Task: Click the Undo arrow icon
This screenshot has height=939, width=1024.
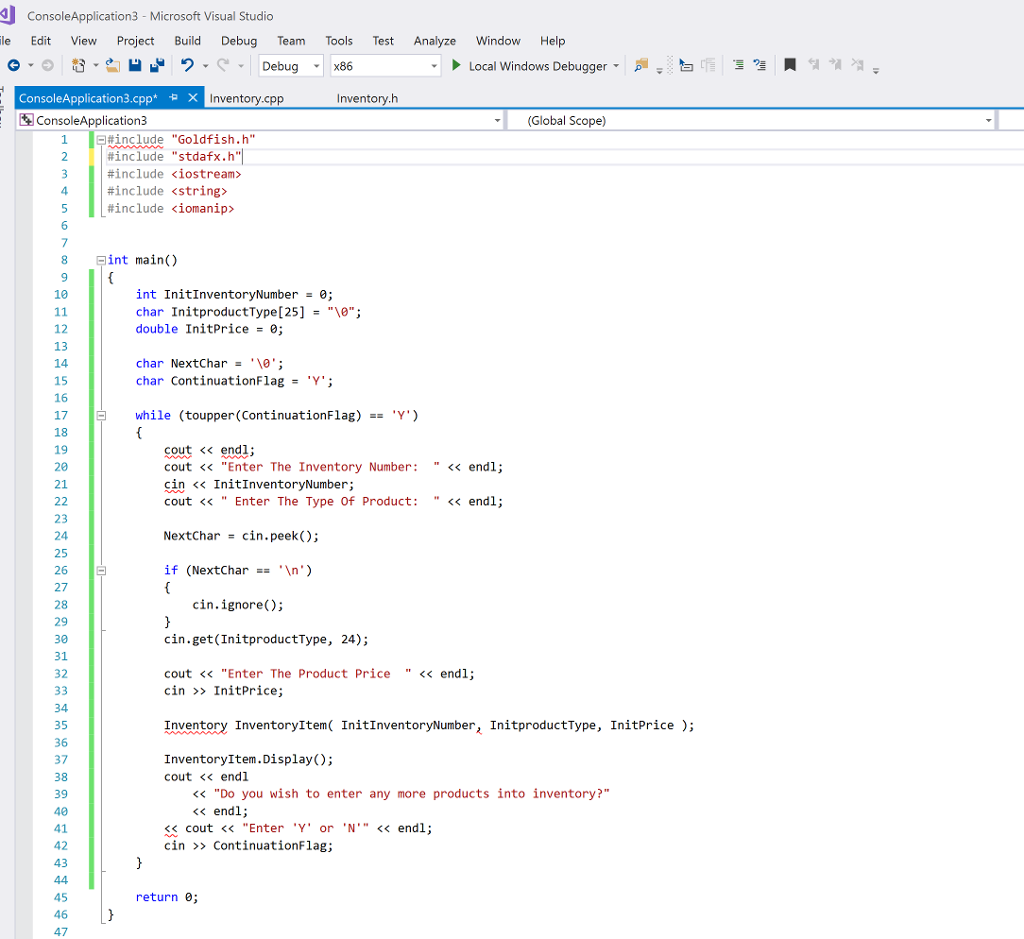Action: (187, 65)
